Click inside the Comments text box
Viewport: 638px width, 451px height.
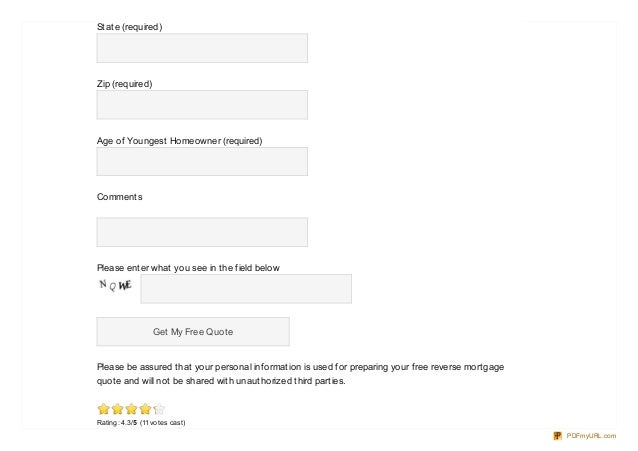point(202,232)
